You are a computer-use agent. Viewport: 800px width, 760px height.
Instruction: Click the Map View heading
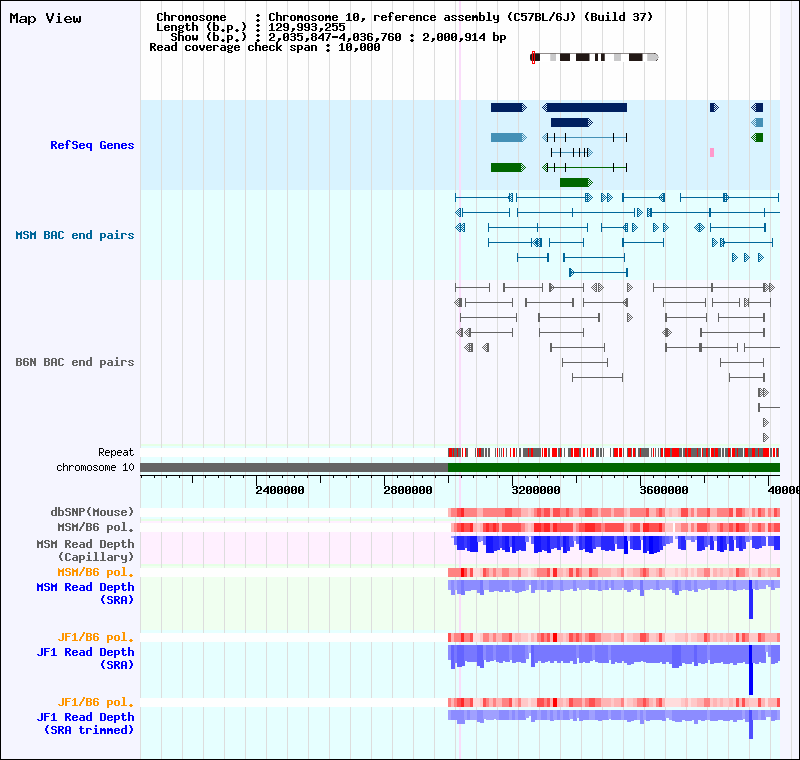click(45, 18)
